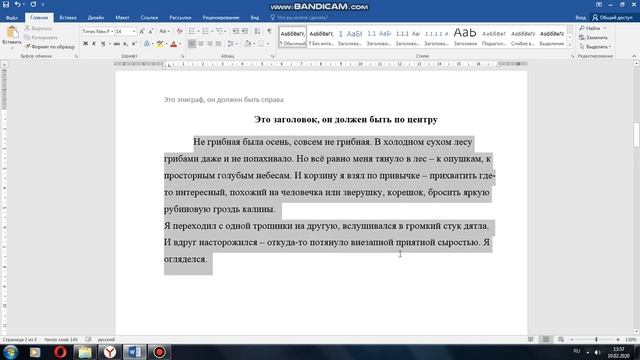Switch to web layout view icon
Screen dimensions: 640x360
tap(561, 340)
